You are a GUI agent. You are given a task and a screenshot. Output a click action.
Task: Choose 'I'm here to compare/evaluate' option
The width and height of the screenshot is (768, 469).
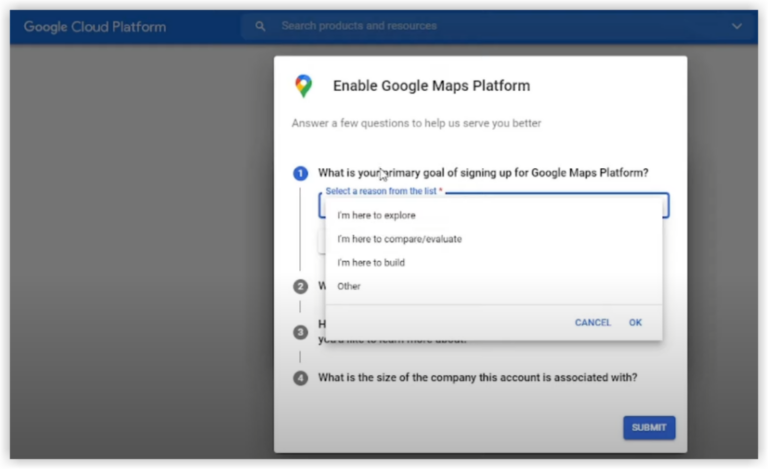coord(399,239)
